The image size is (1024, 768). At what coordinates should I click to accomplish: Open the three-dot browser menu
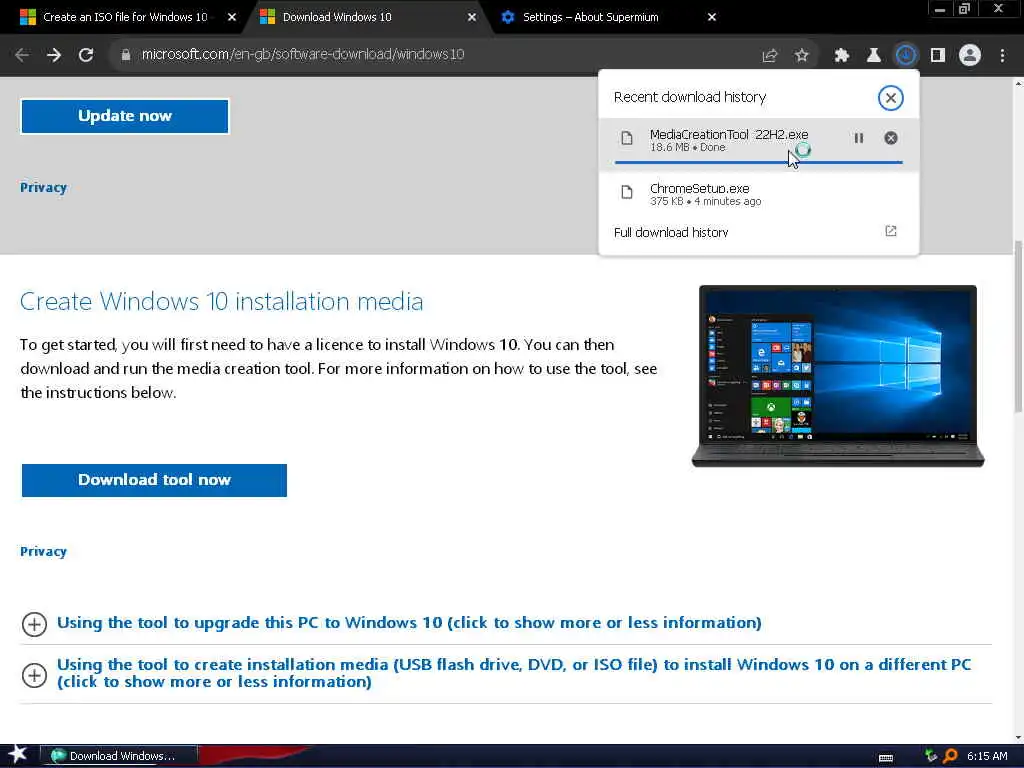(x=1002, y=56)
